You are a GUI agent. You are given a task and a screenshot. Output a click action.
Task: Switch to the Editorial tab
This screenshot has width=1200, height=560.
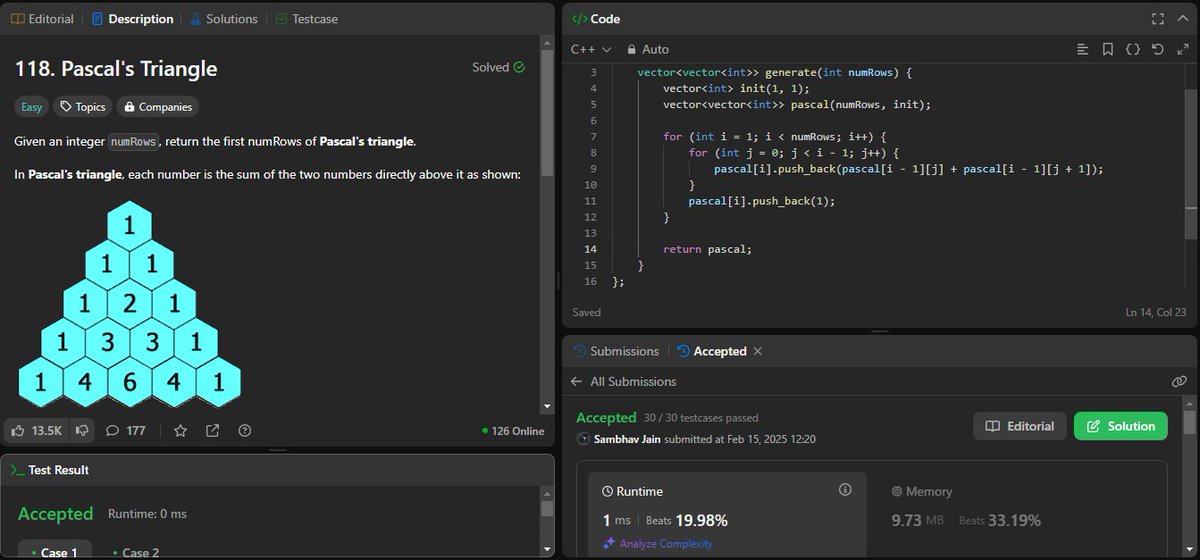(42, 19)
